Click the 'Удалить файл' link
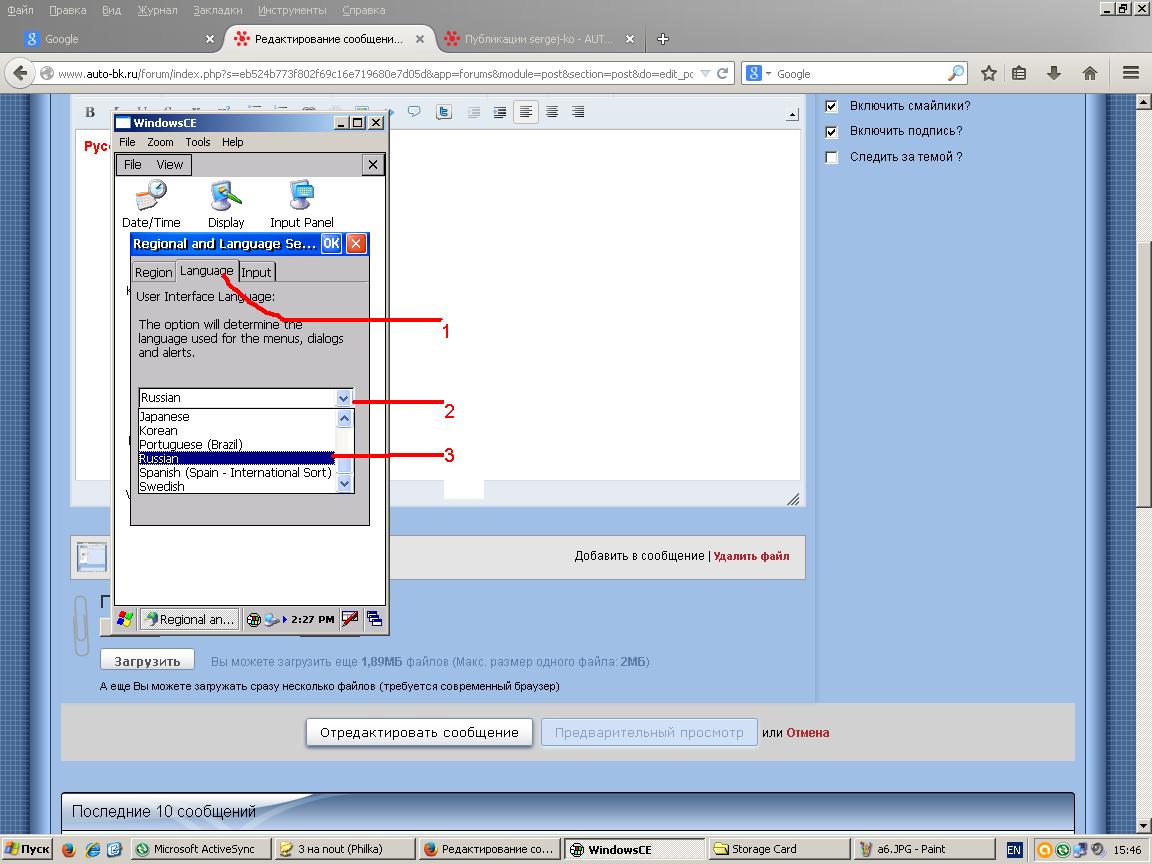This screenshot has height=864, width=1152. 751,556
